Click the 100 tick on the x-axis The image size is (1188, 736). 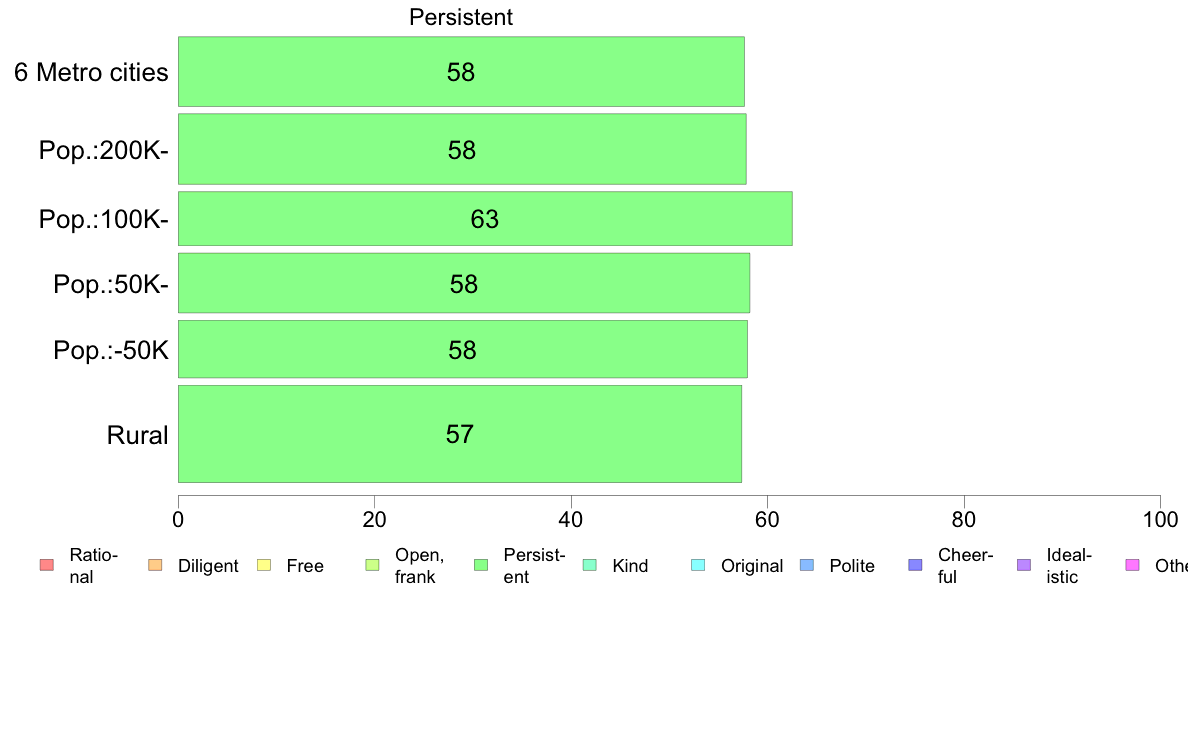pyautogui.click(x=1160, y=519)
